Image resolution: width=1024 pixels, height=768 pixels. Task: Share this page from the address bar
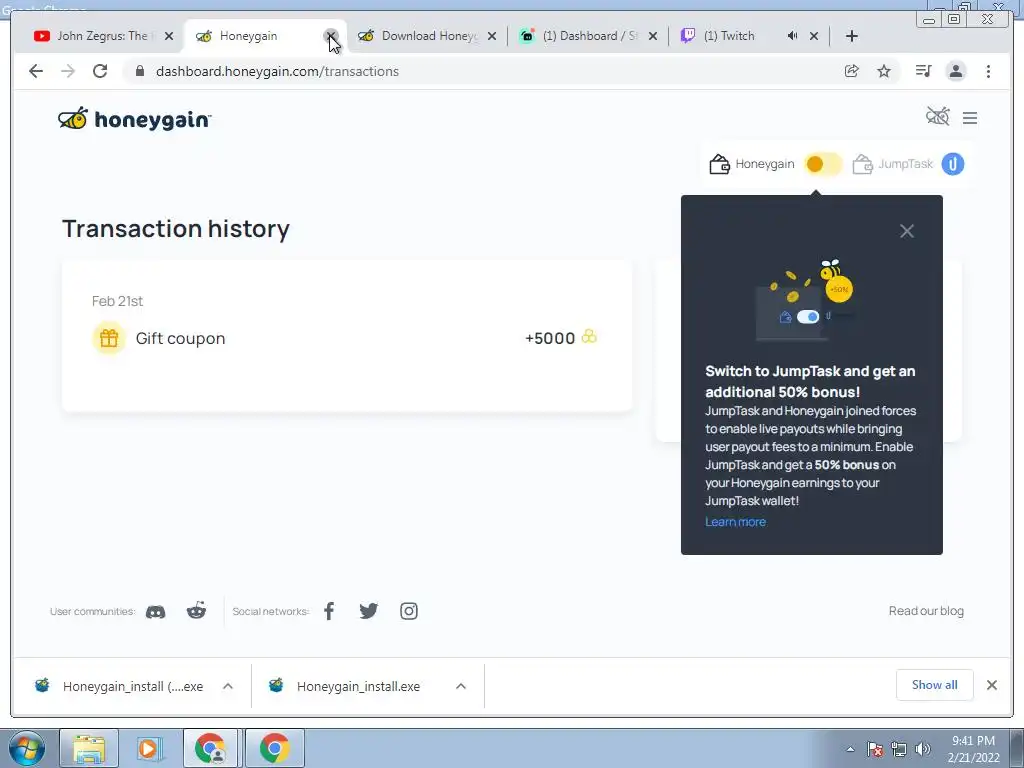point(852,71)
